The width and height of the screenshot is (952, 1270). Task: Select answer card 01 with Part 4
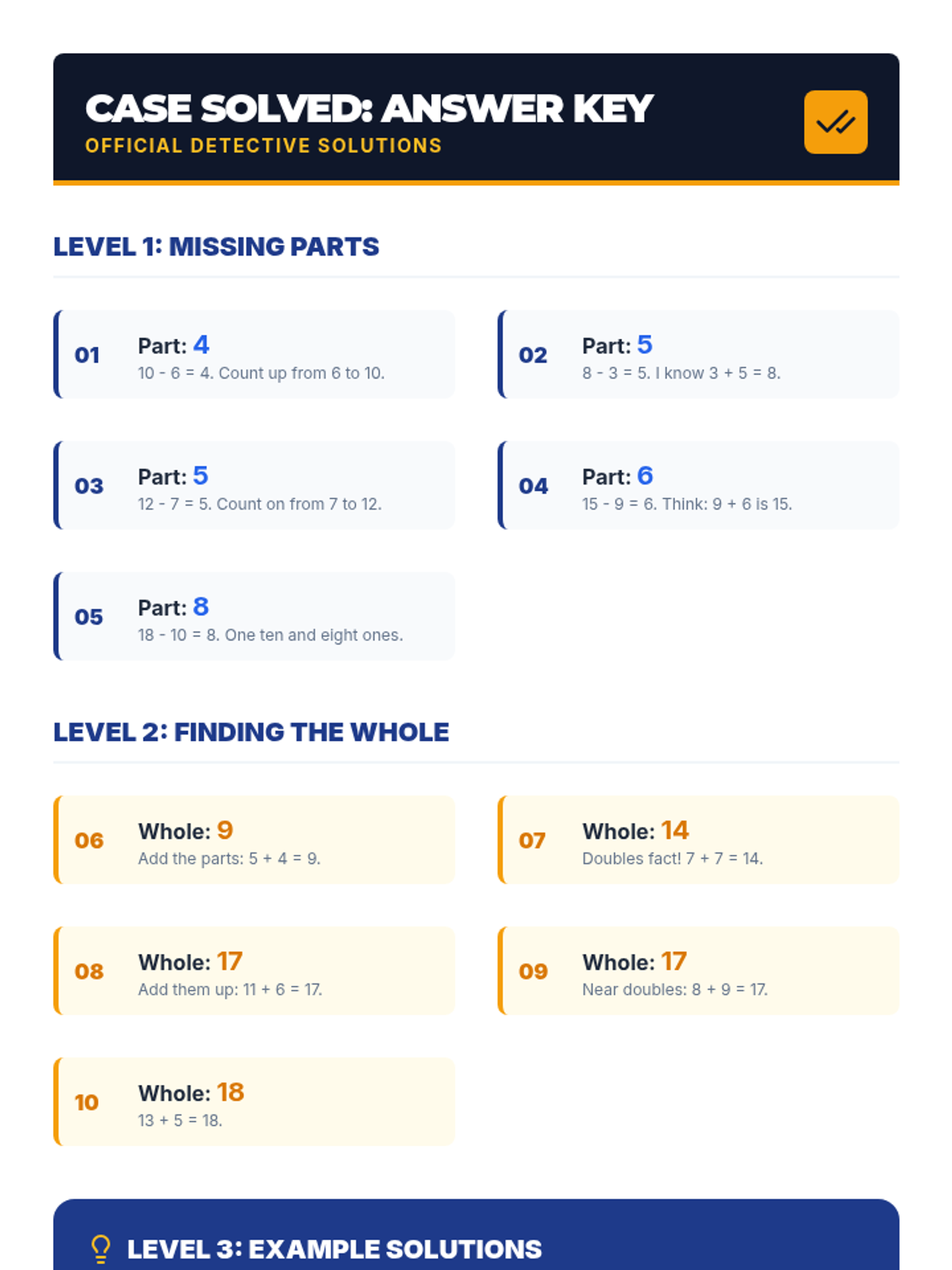(x=255, y=354)
